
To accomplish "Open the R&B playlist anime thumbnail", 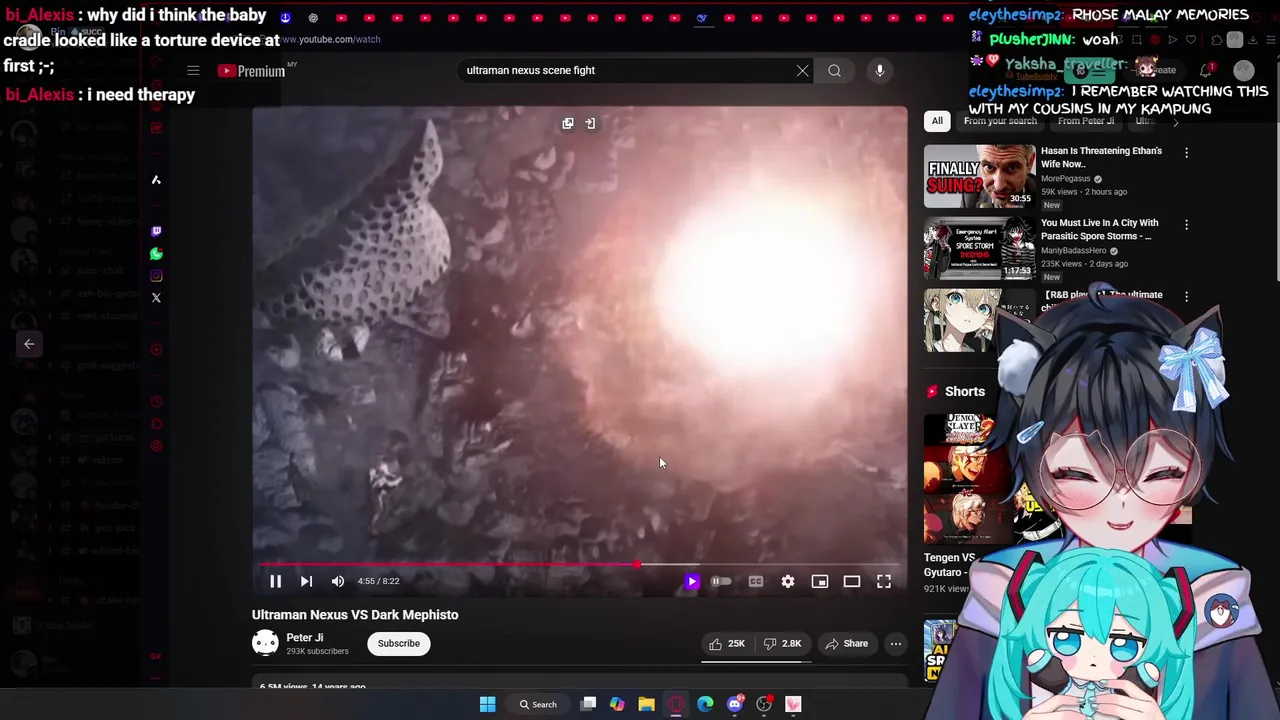I will pos(964,320).
